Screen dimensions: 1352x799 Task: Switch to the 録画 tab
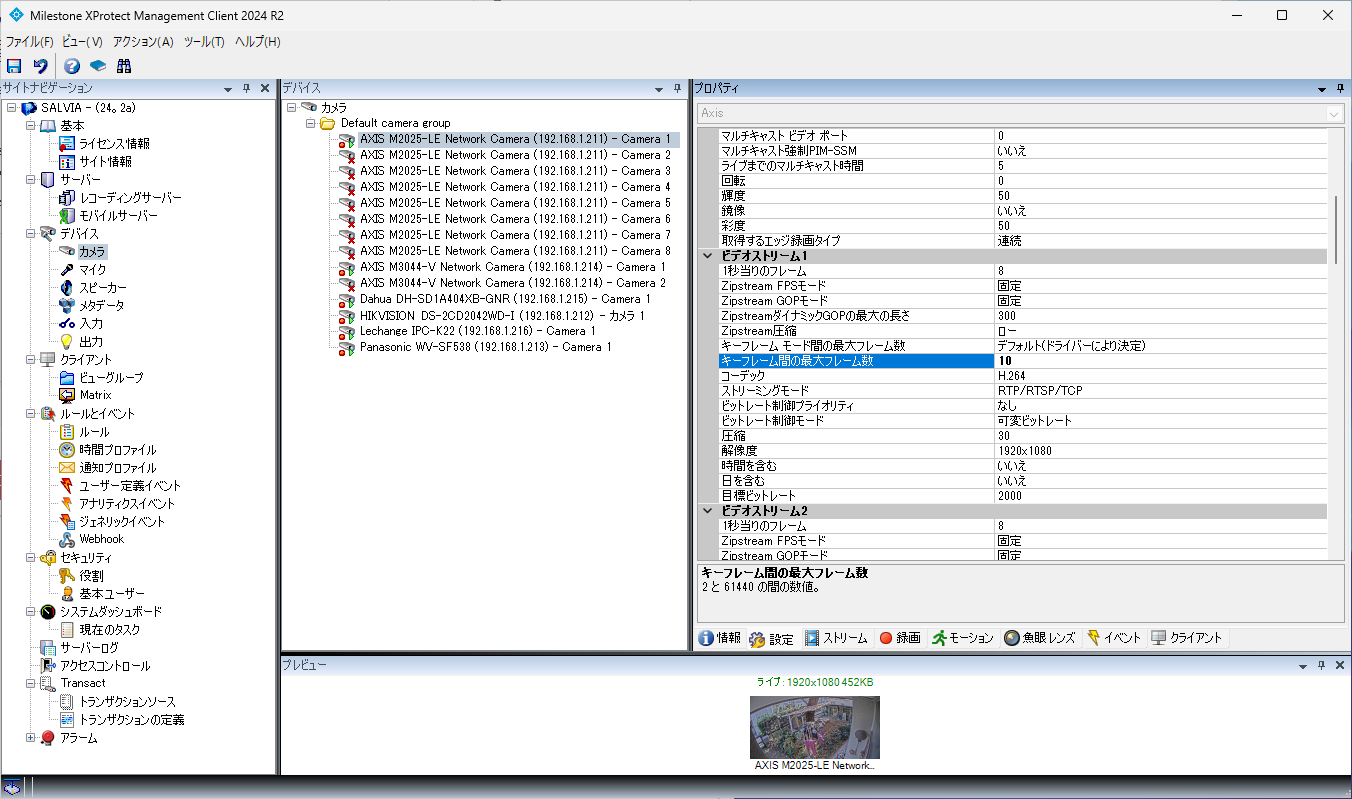click(x=899, y=638)
